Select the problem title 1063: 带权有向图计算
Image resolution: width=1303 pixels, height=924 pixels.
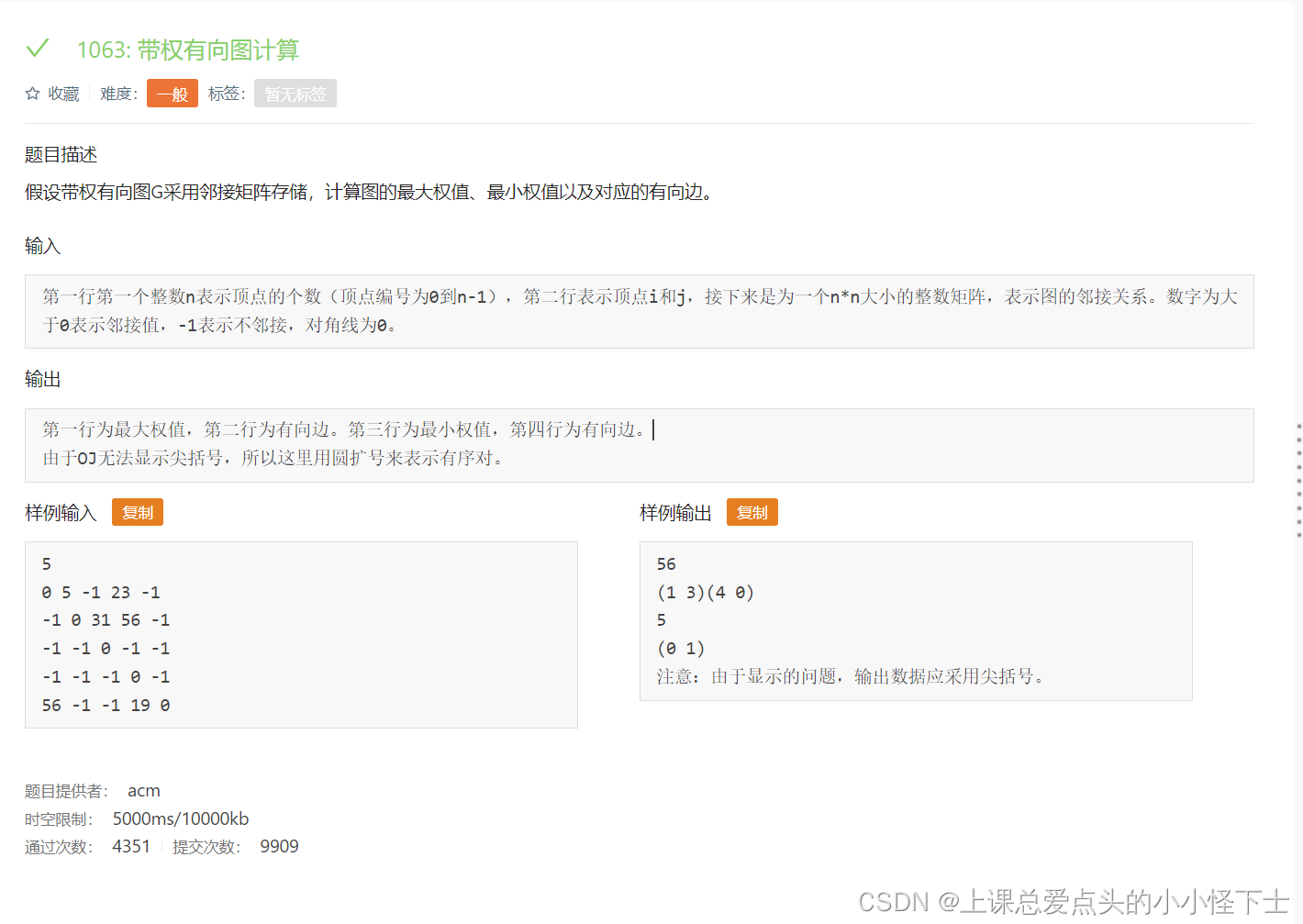pyautogui.click(x=190, y=50)
